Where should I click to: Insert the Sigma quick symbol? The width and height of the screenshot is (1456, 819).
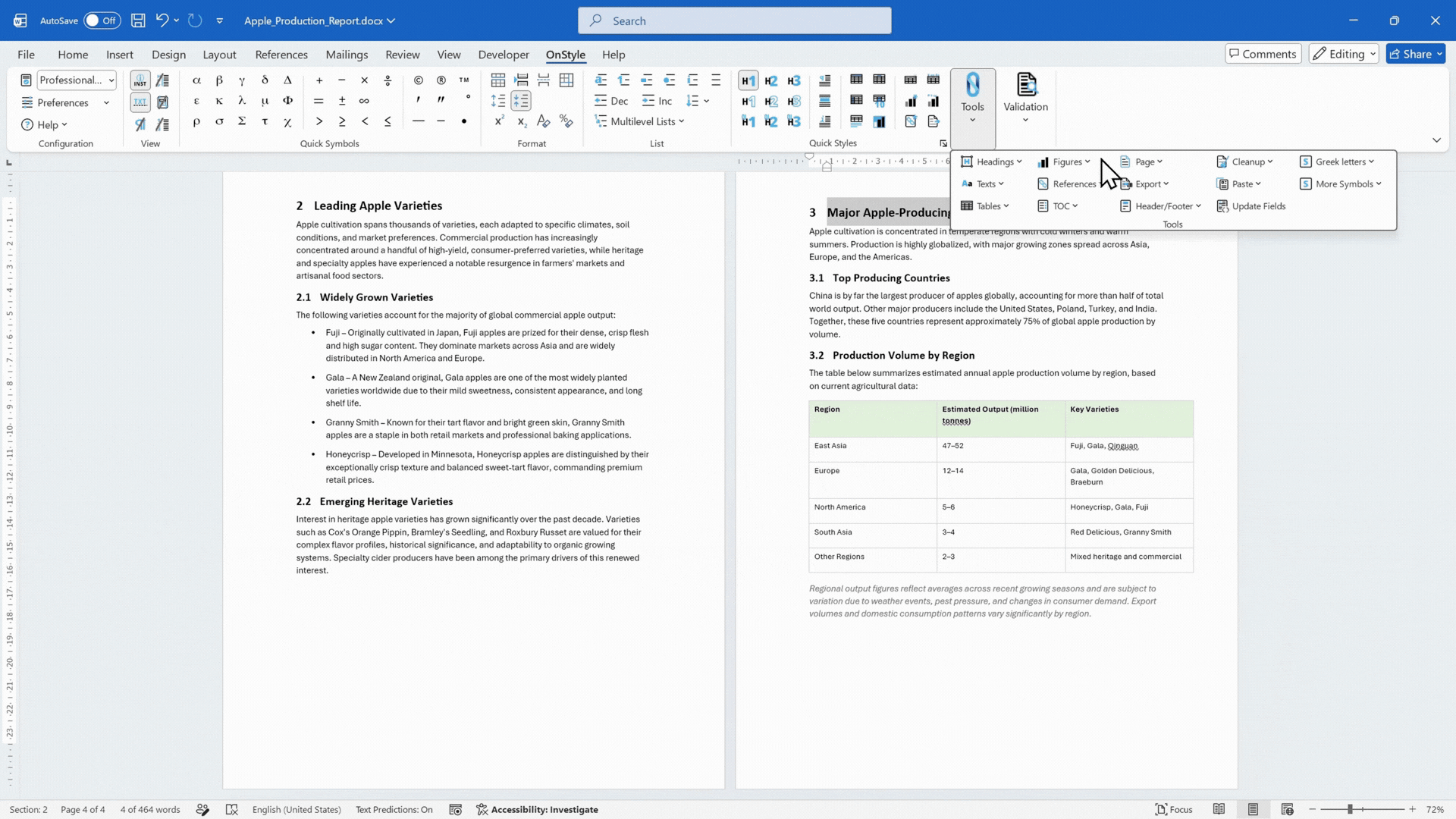coord(242,121)
